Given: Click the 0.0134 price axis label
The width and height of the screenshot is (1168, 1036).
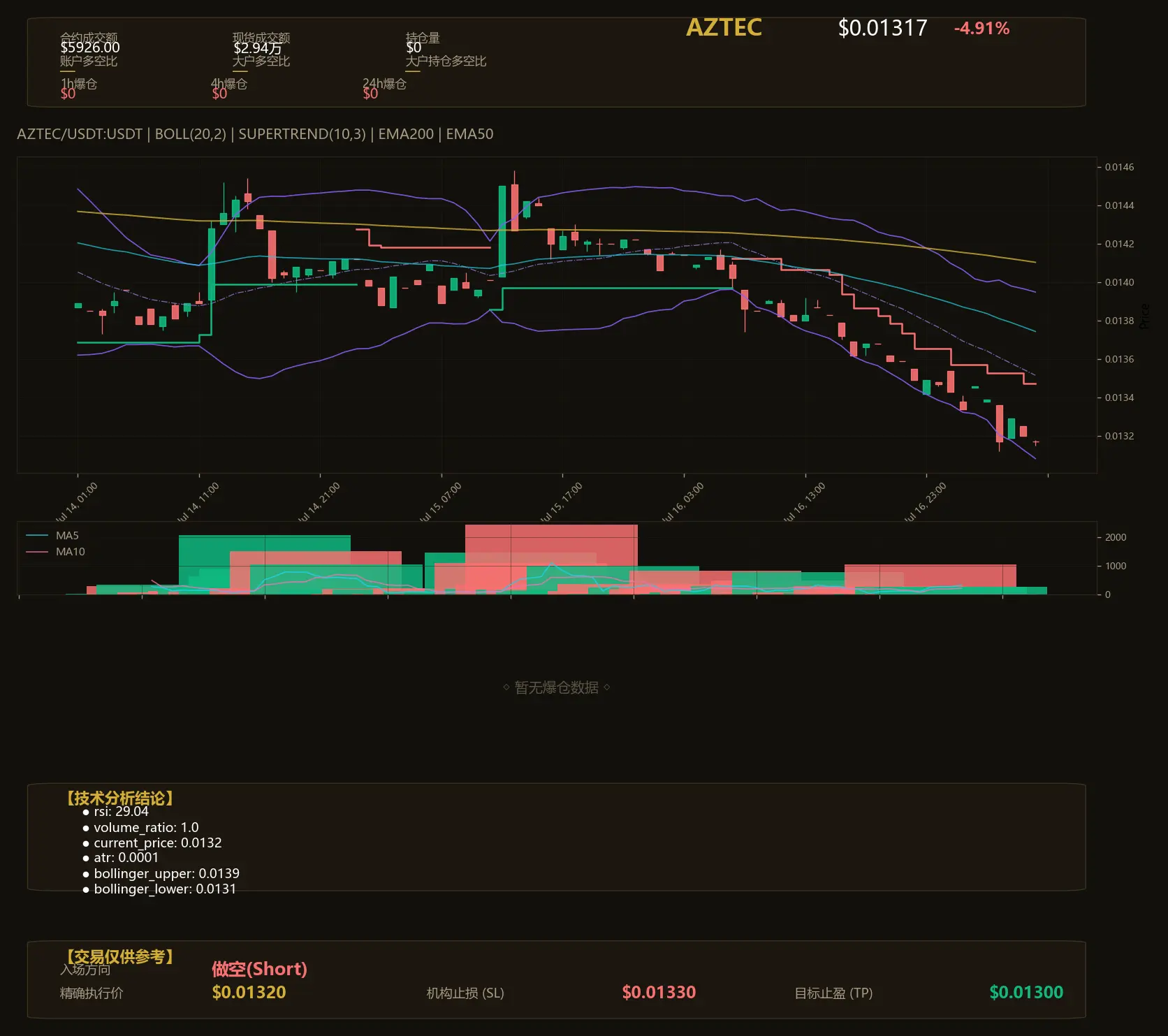Looking at the screenshot, I should tap(1119, 397).
